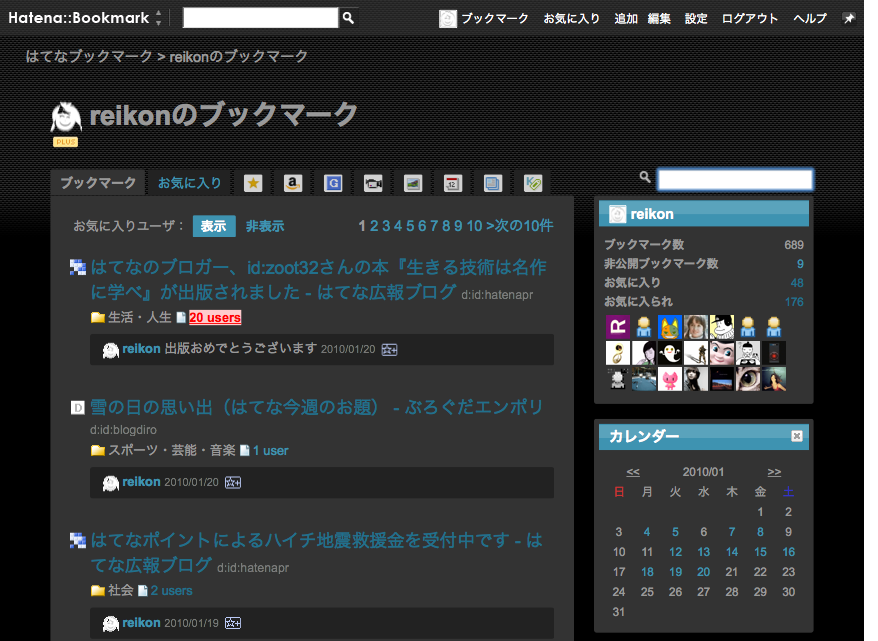
Task: Click the orange cat on blue avatar
Action: click(x=670, y=327)
